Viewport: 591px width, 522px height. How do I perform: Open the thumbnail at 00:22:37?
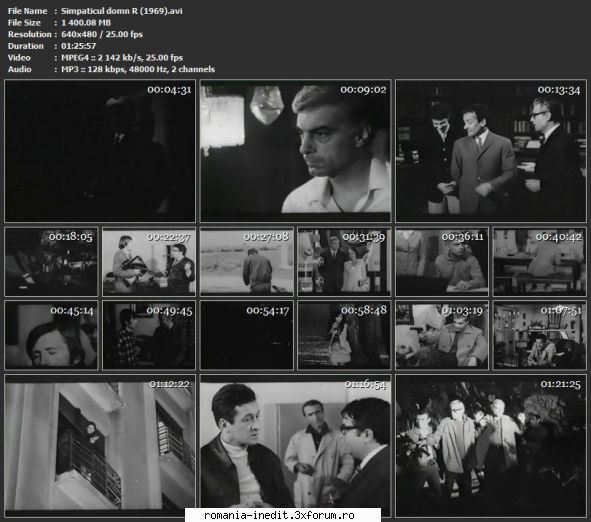pos(149,261)
